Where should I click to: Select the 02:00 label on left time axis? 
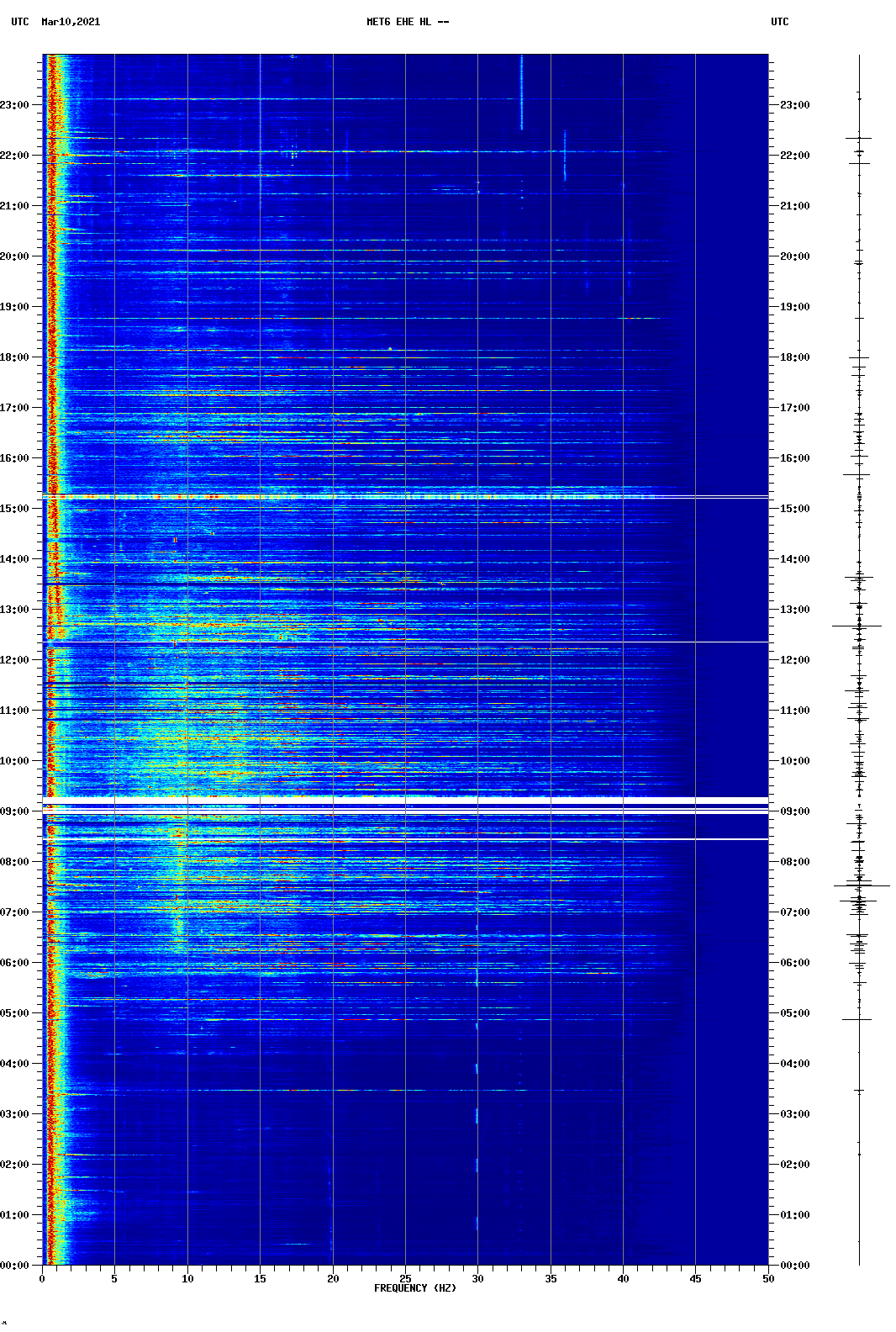[14, 1165]
